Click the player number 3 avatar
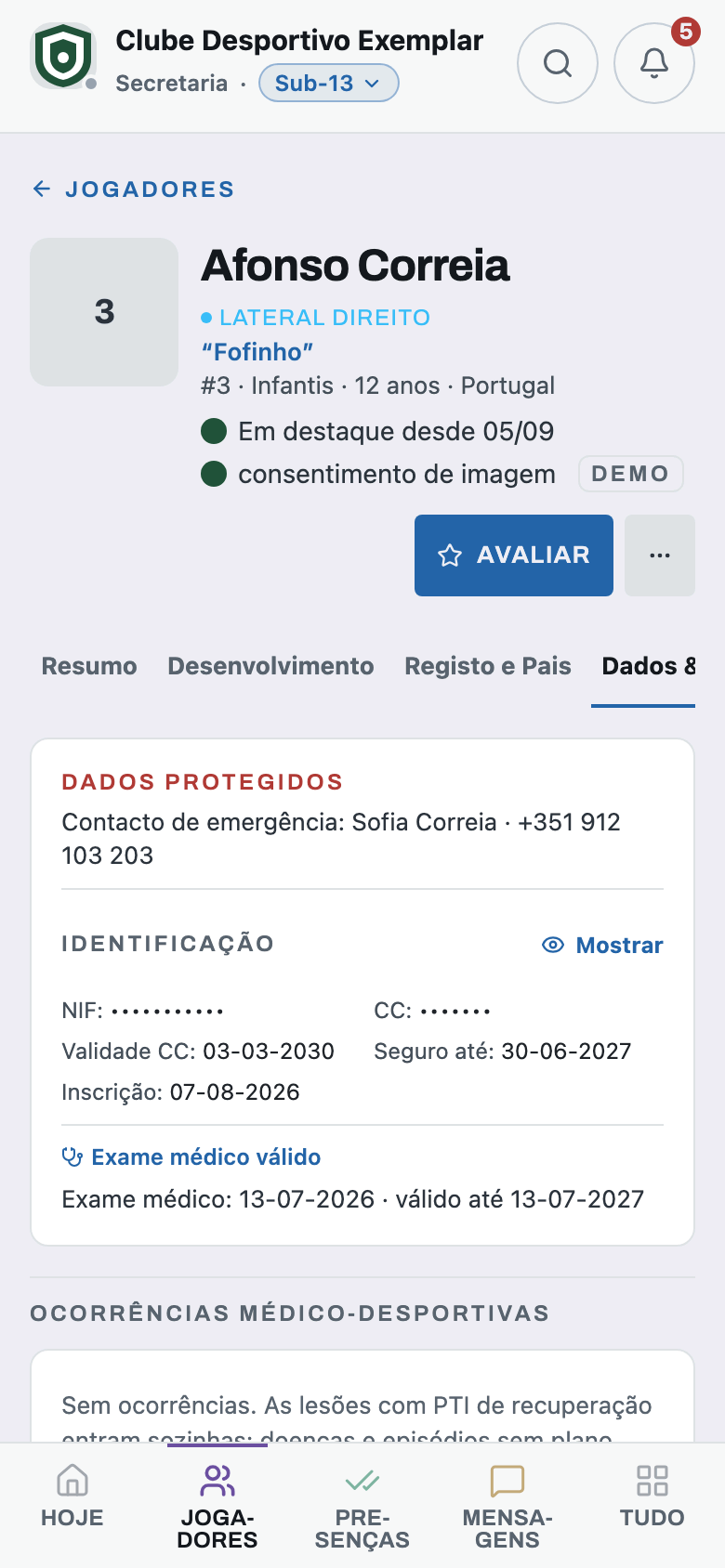 104,312
